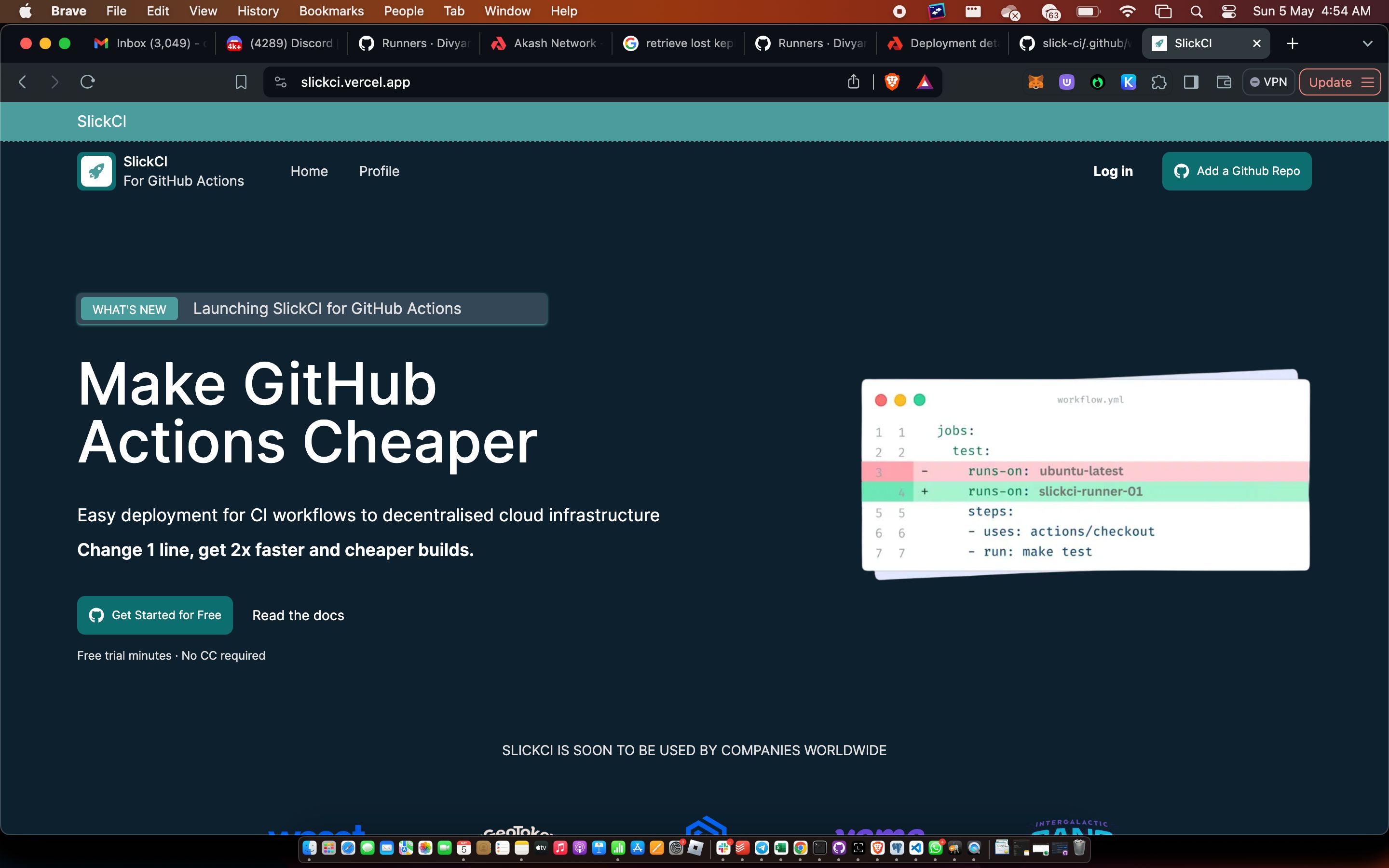Open Spotlight search in menu bar

click(1197, 11)
